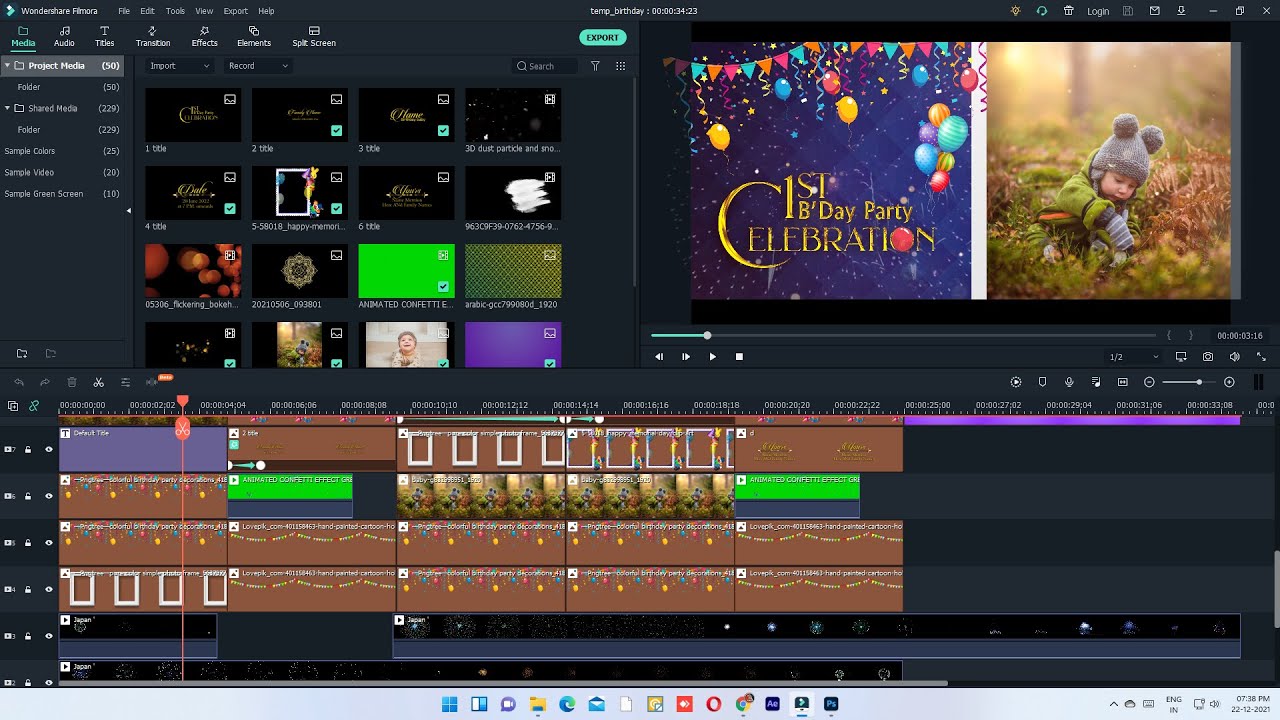Hide track 4 using its eye icon
This screenshot has height=720, width=1280.
48,589
